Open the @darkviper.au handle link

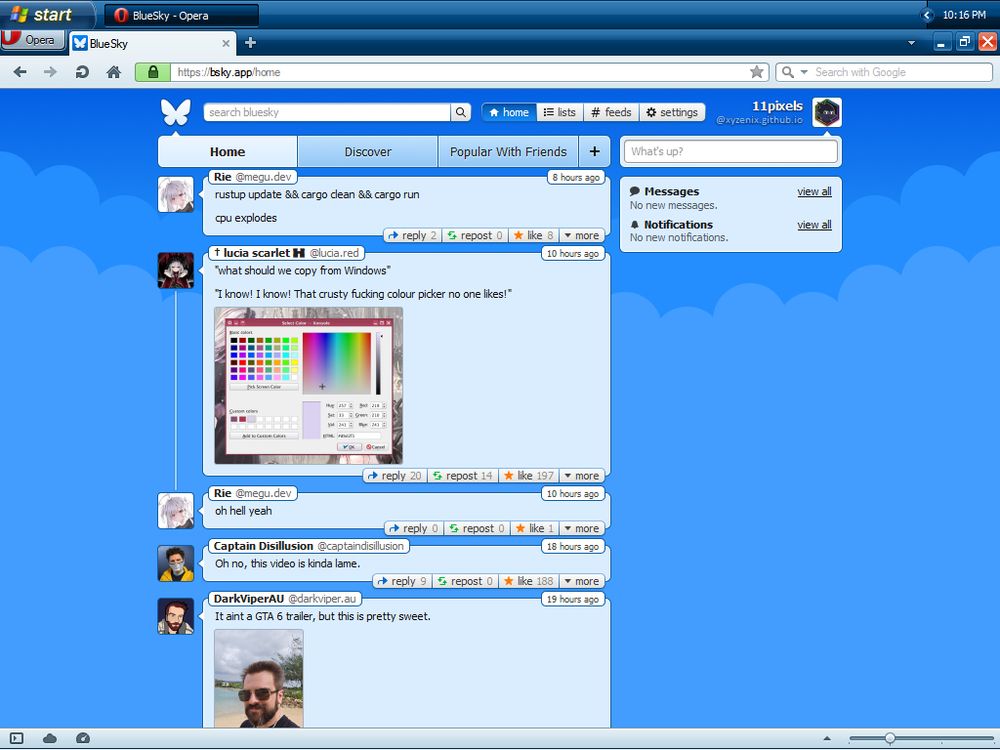pos(322,599)
